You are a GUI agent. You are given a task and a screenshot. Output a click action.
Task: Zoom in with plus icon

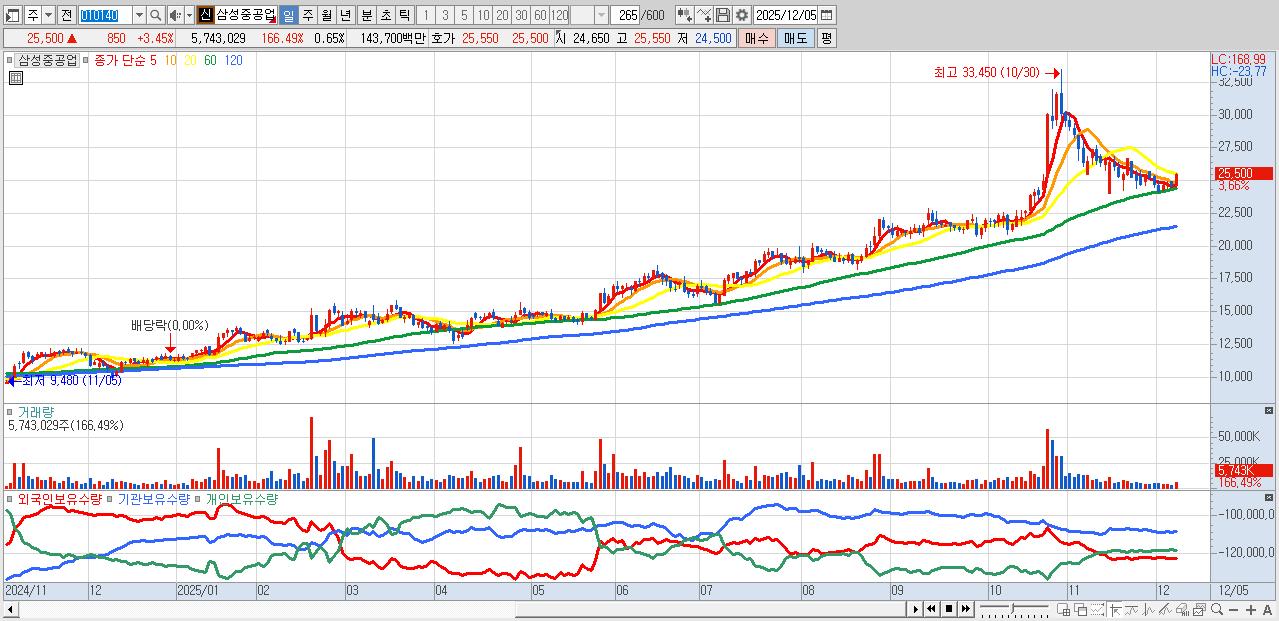[1250, 609]
